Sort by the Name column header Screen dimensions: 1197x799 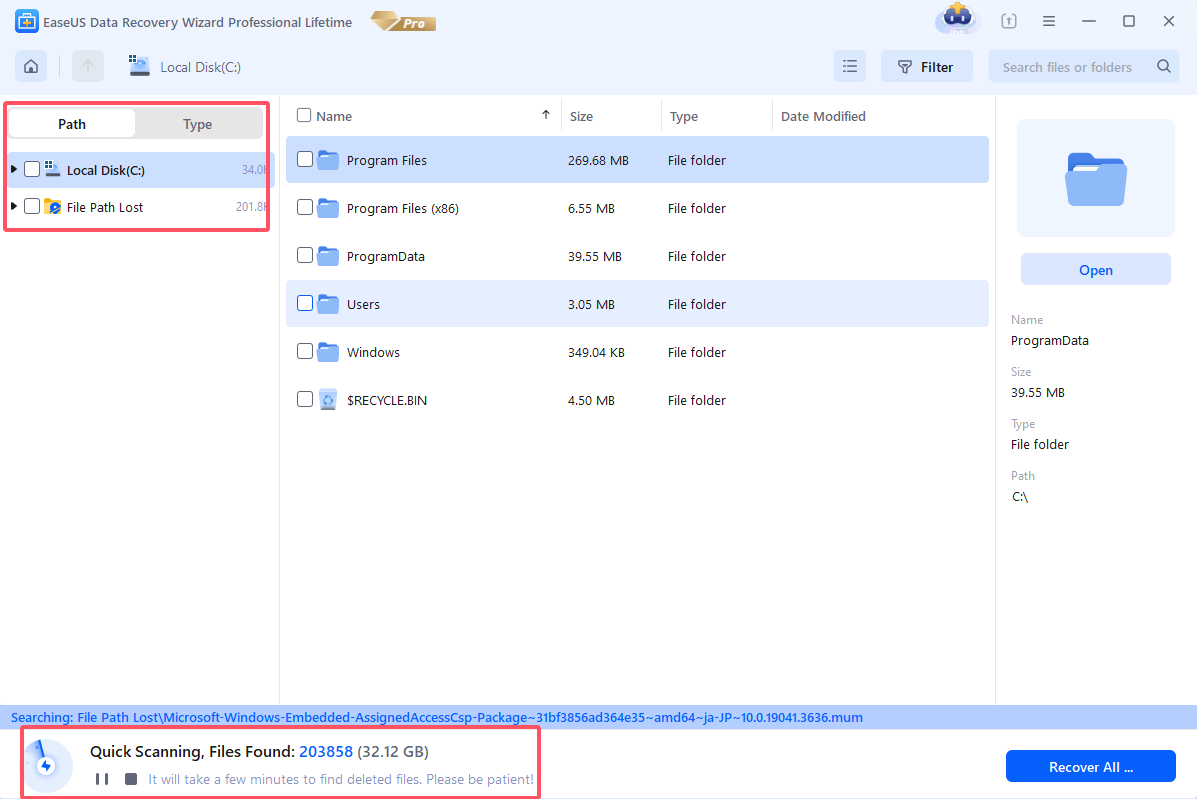[334, 116]
